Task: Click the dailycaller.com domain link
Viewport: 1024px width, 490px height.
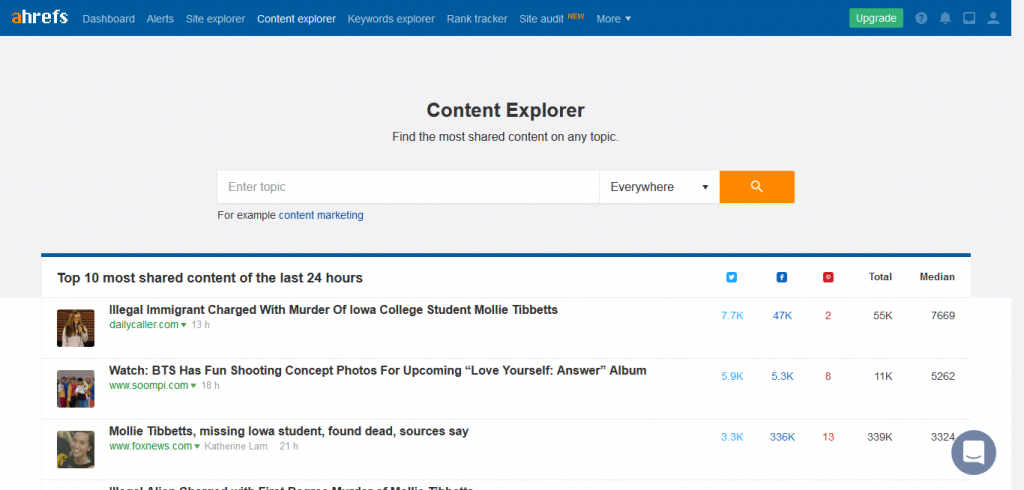Action: tap(144, 325)
